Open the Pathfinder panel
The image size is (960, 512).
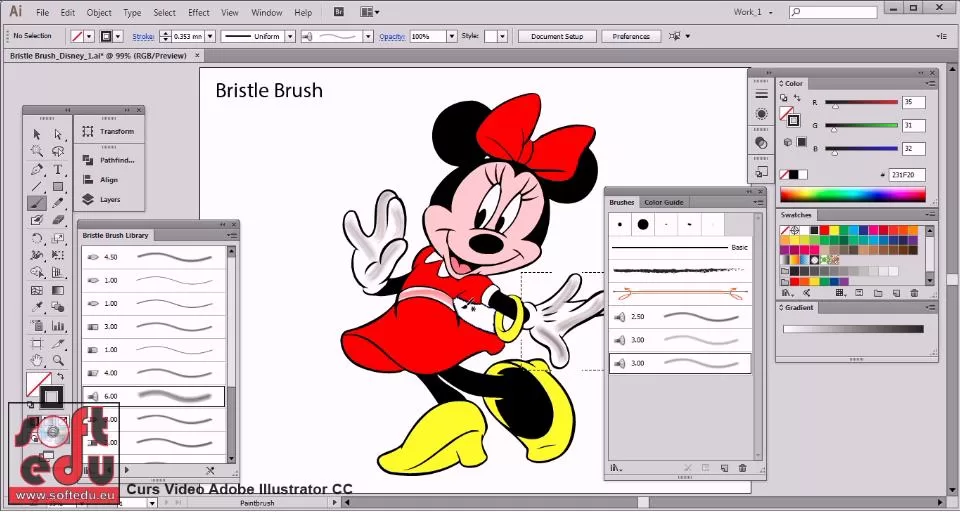click(x=109, y=160)
